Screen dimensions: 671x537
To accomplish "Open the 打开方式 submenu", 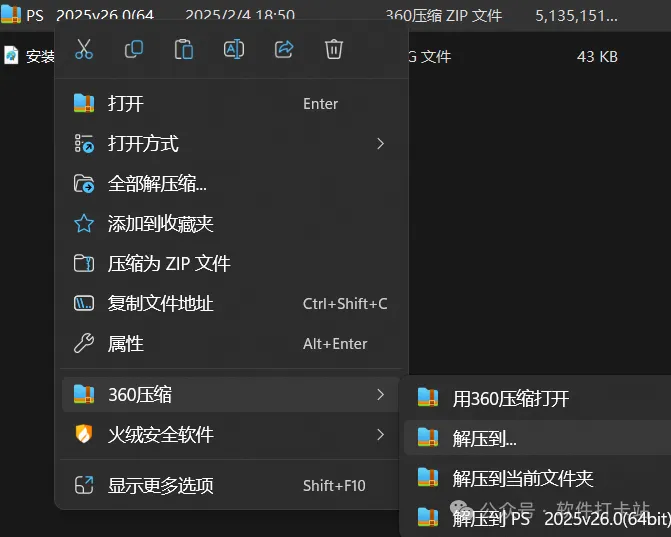I will (231, 143).
